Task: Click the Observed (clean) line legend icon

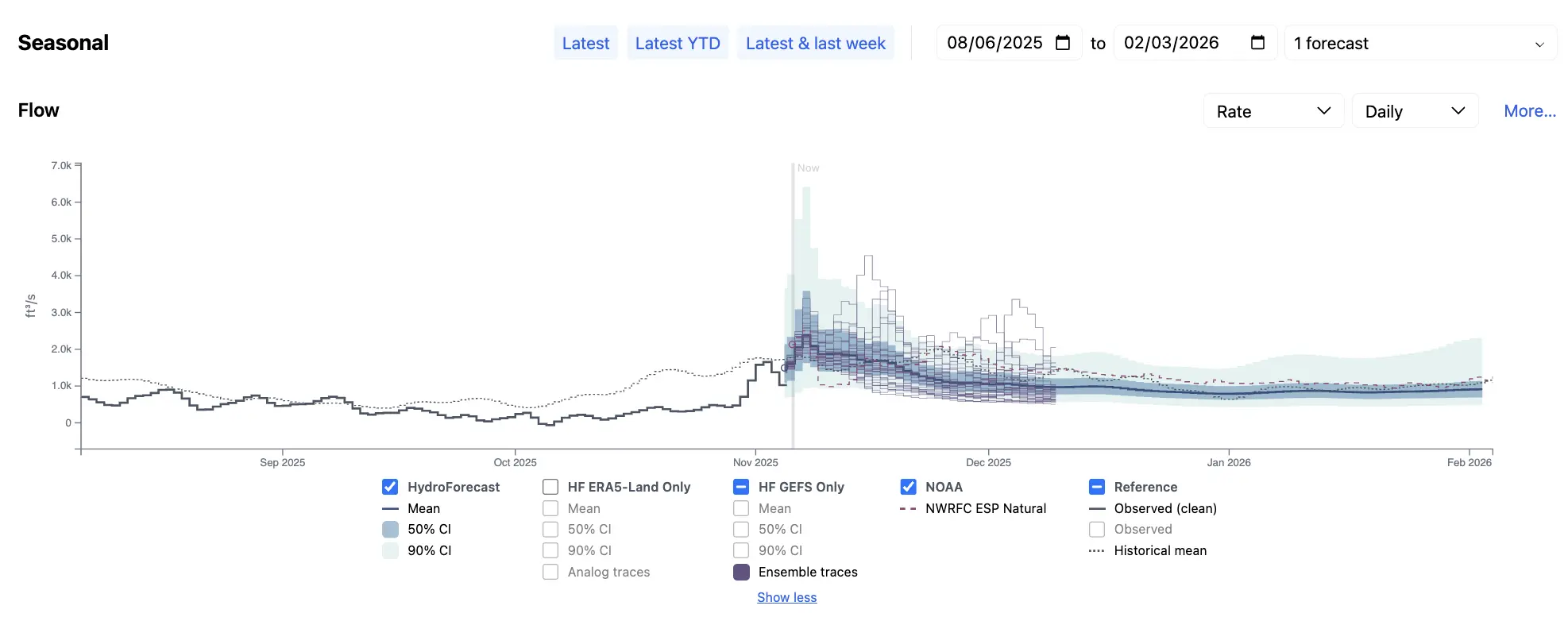Action: tap(1097, 508)
